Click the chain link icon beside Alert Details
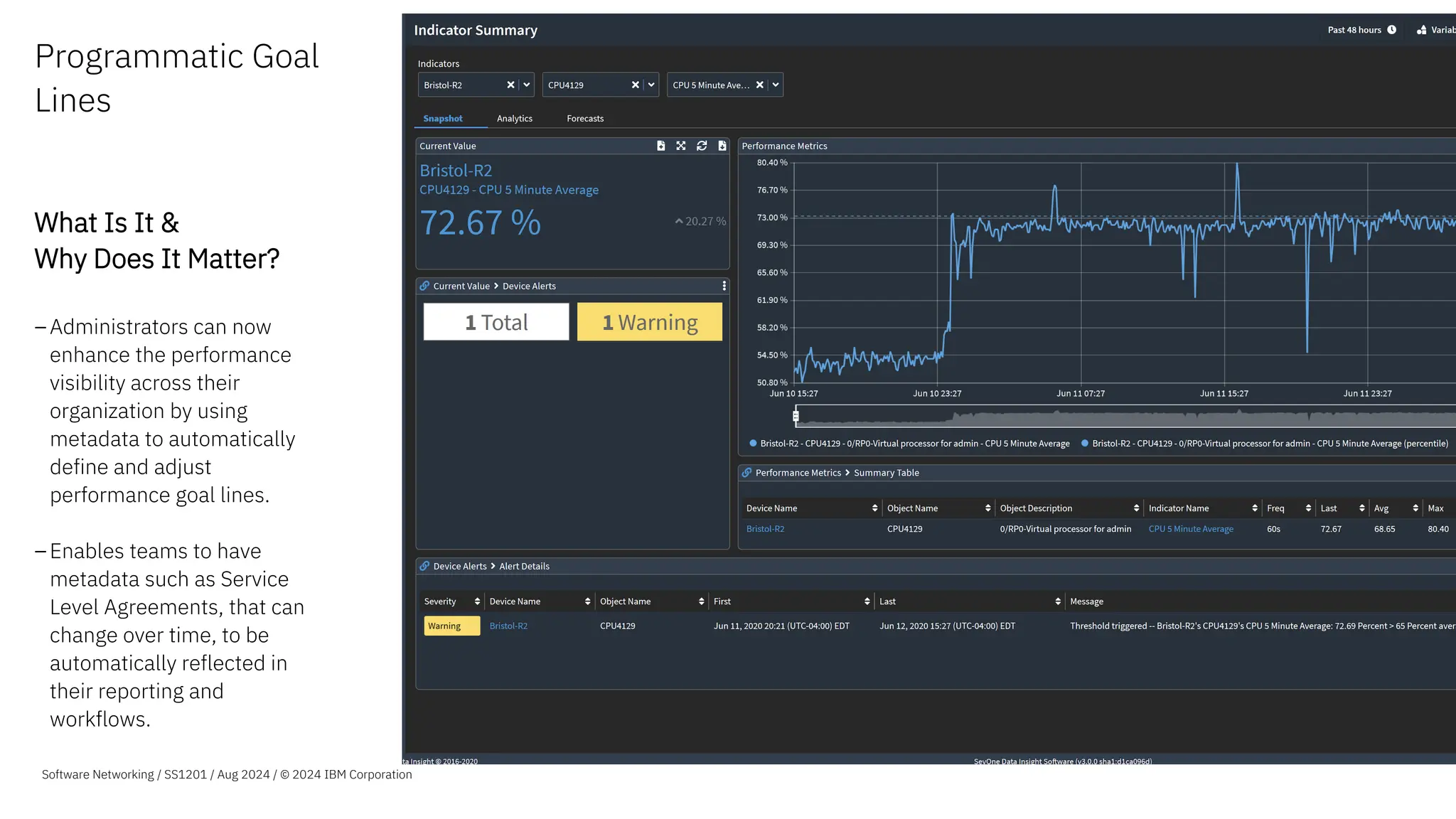Image resolution: width=1456 pixels, height=819 pixels. tap(424, 567)
